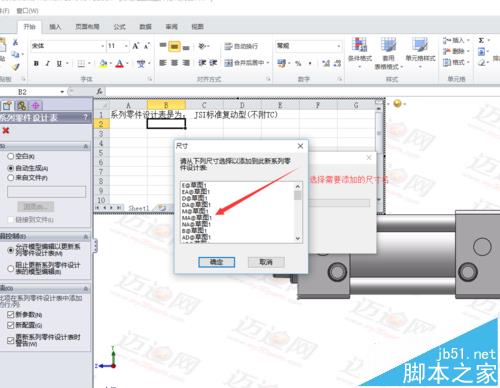
Task: Center cell text horizontally
Action: tap(174, 63)
